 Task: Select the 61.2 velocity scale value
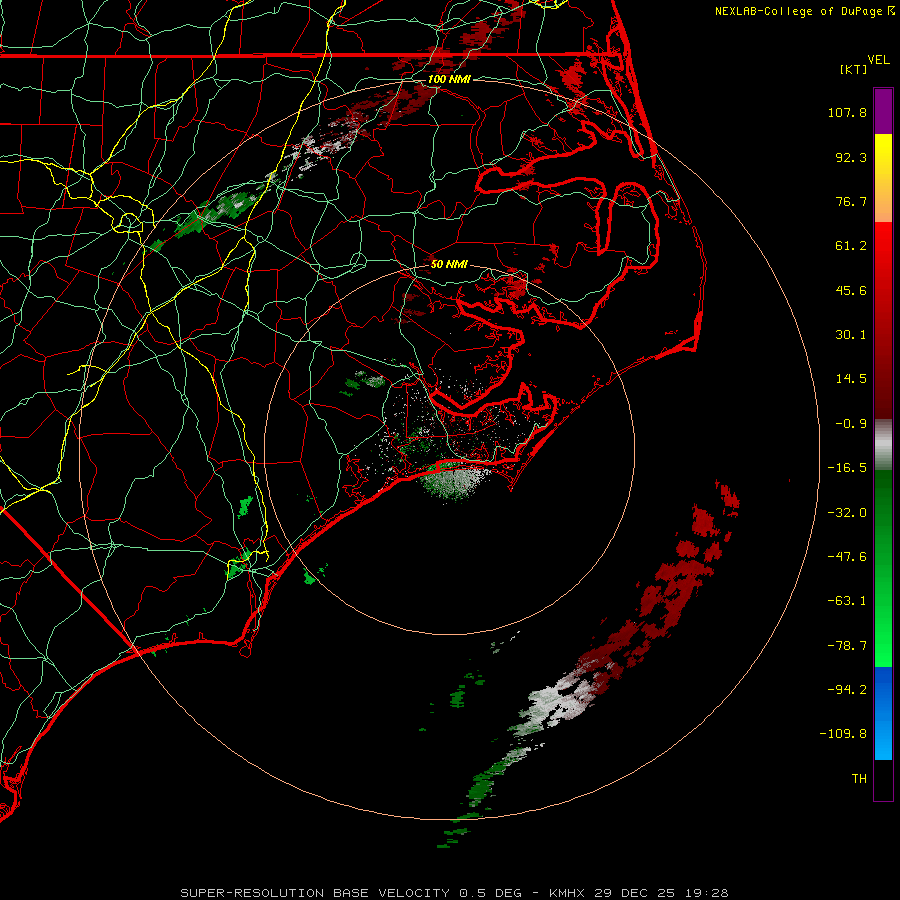tap(851, 246)
